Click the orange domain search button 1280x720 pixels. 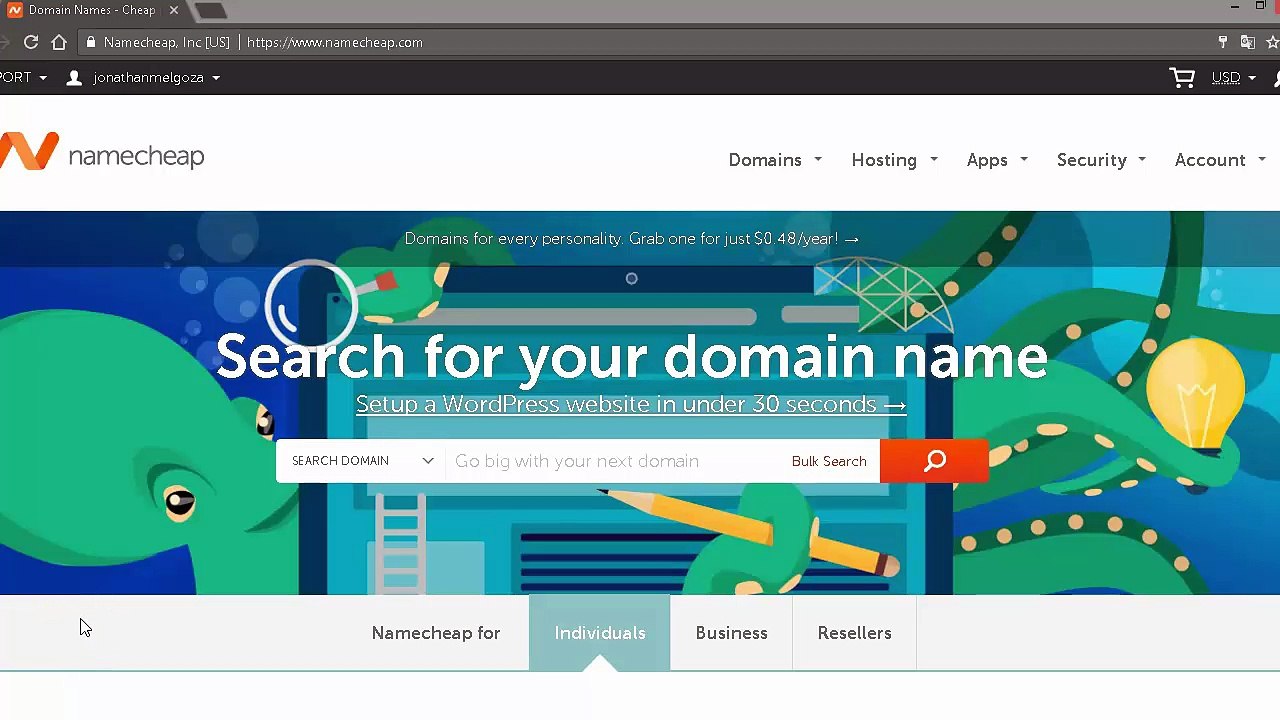point(934,461)
